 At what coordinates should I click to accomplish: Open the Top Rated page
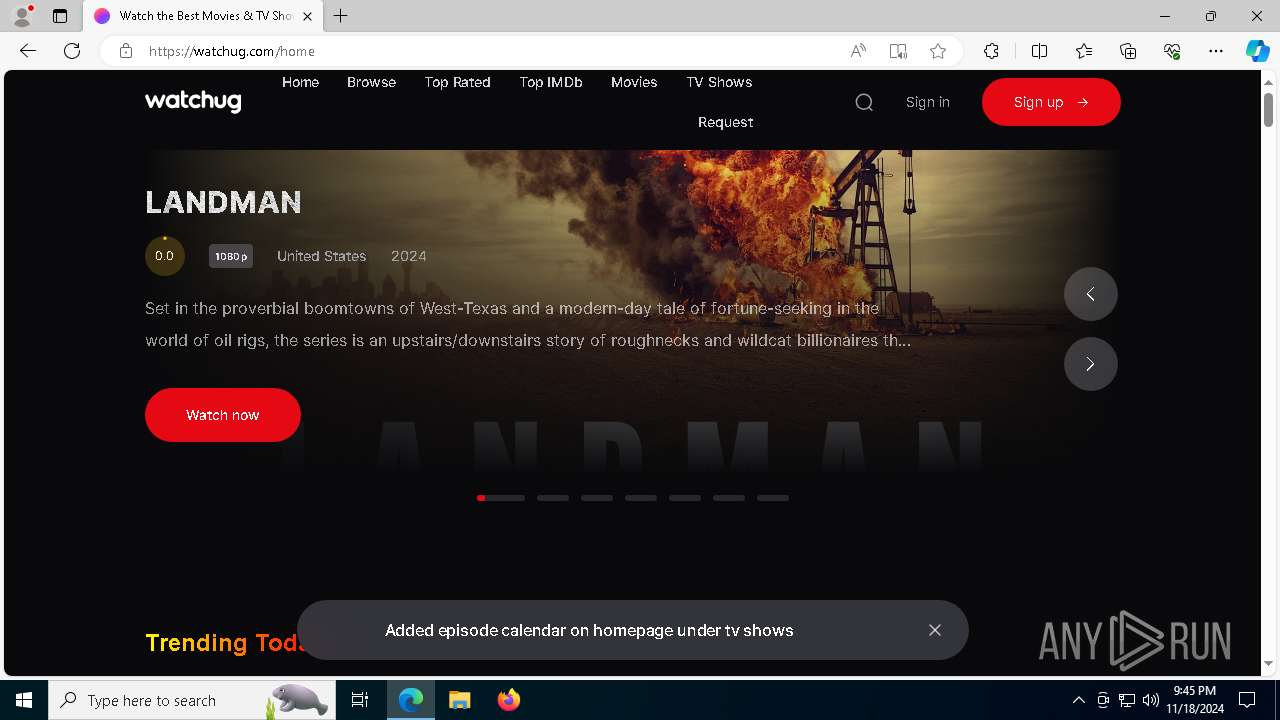pos(457,82)
